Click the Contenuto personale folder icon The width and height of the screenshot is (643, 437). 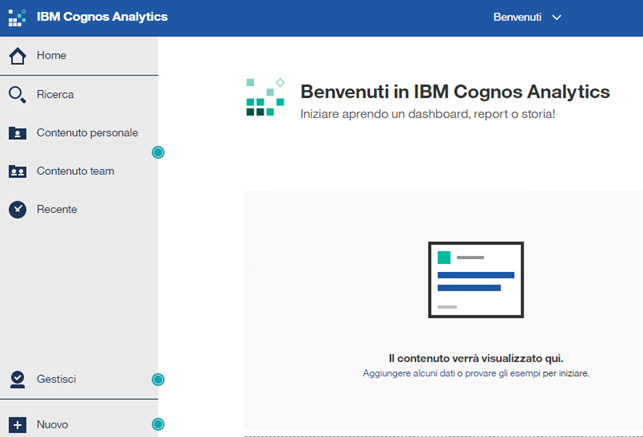tap(17, 133)
